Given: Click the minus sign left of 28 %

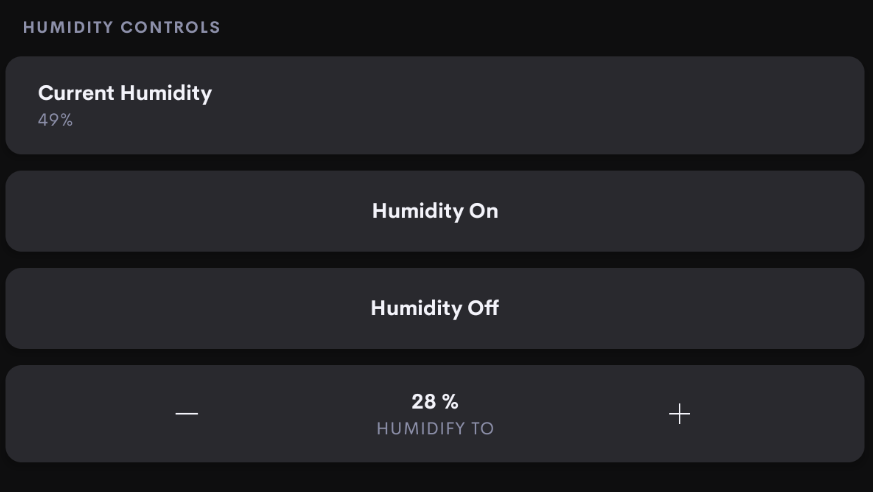Looking at the screenshot, I should pos(187,414).
